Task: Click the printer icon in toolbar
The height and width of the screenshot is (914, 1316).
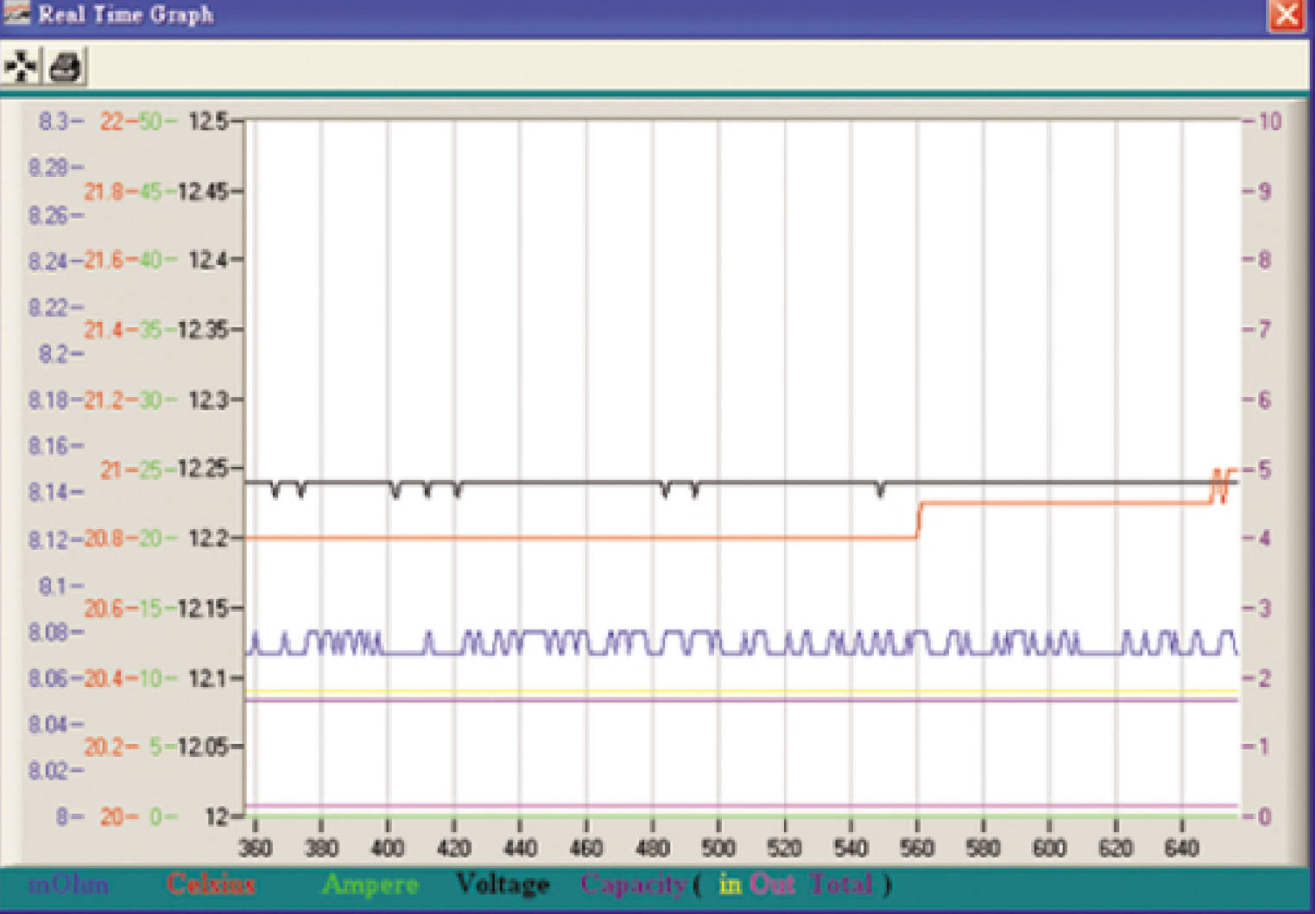Action: tap(66, 66)
